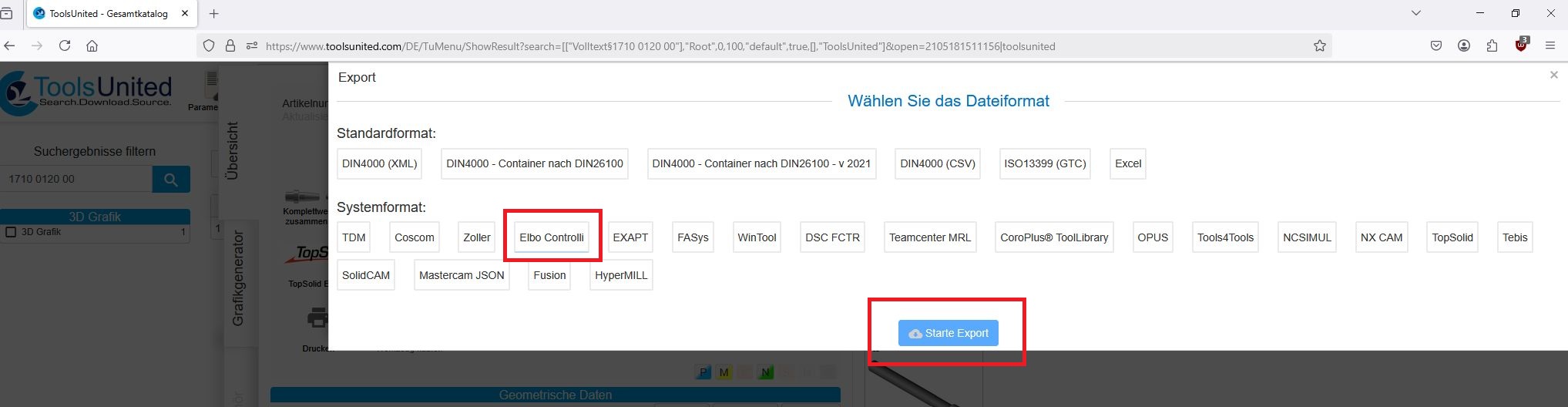
Task: Select CoroPlus® ToolLibrary format
Action: (x=1054, y=237)
